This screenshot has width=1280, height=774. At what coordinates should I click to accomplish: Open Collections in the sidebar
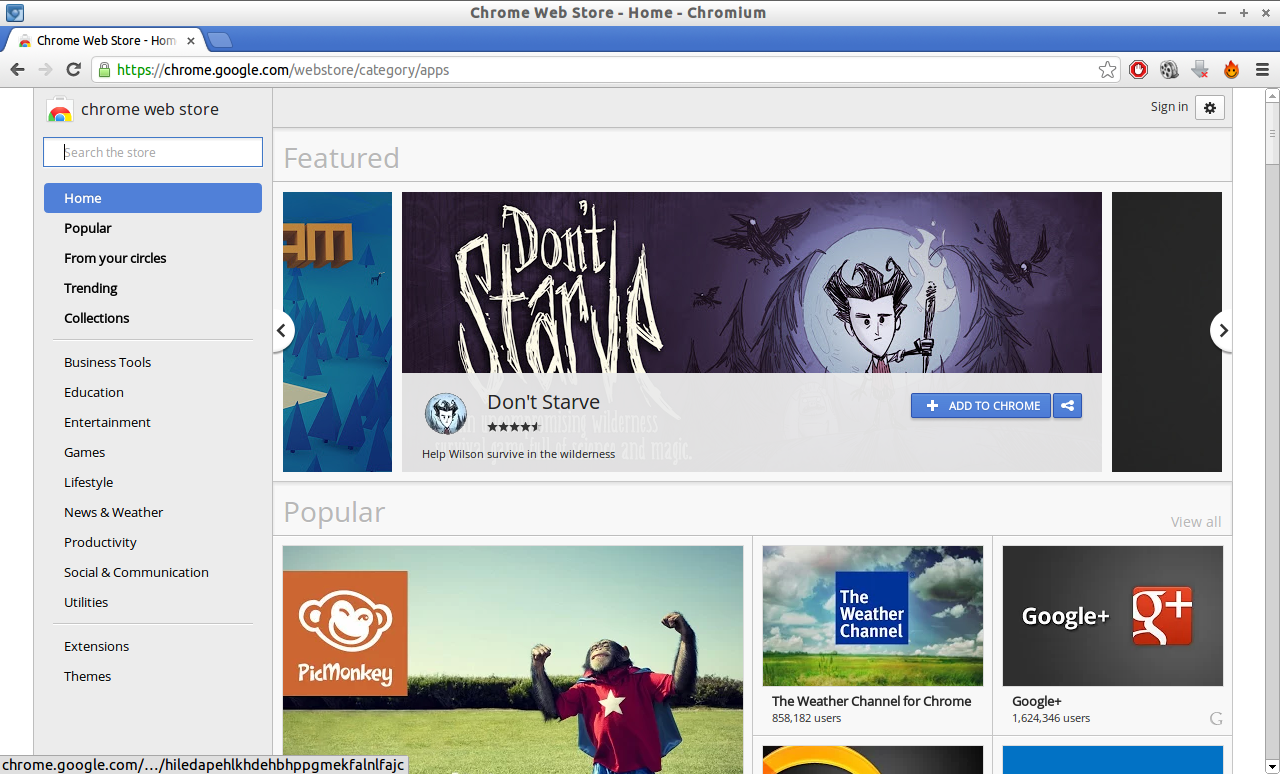[97, 318]
